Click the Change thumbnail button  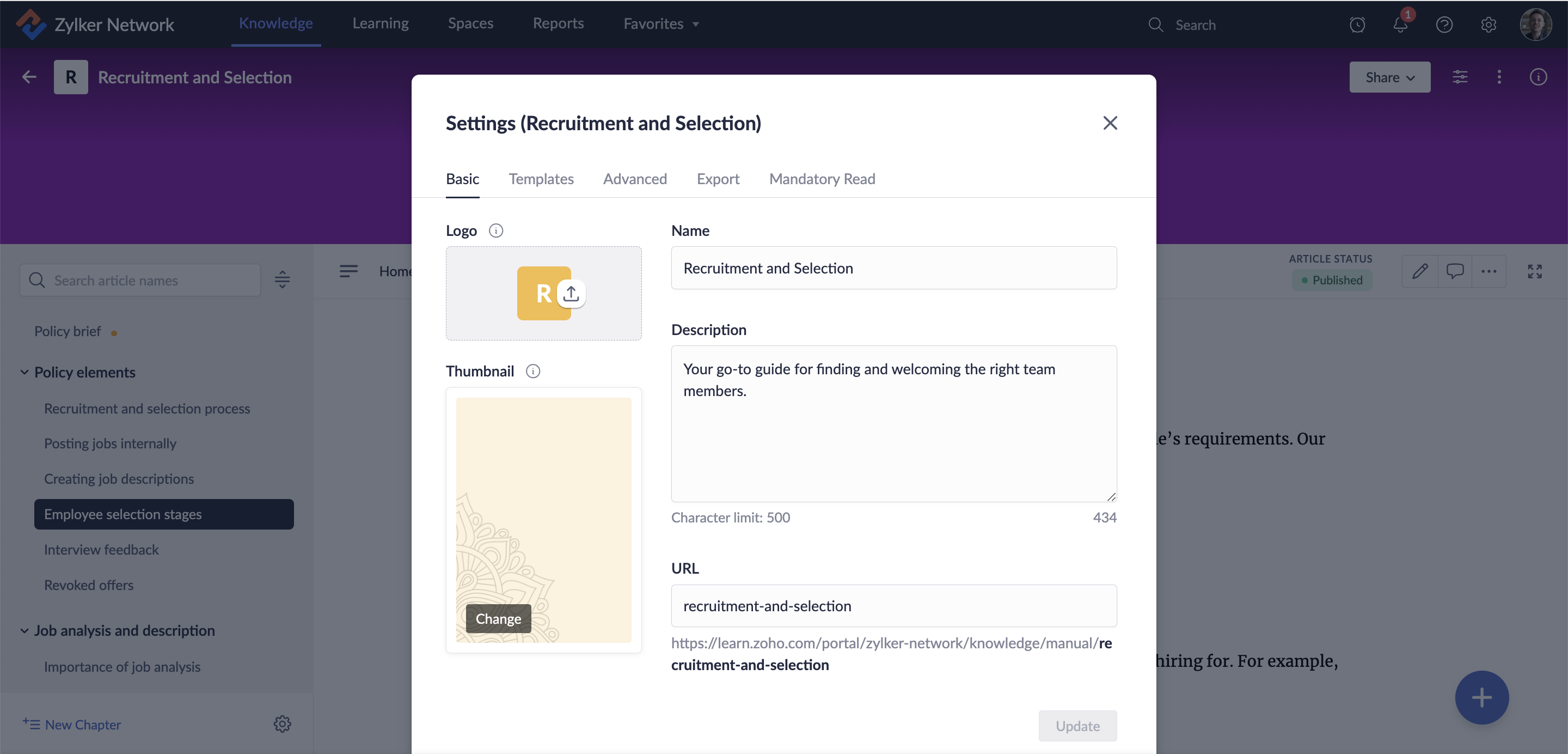498,619
